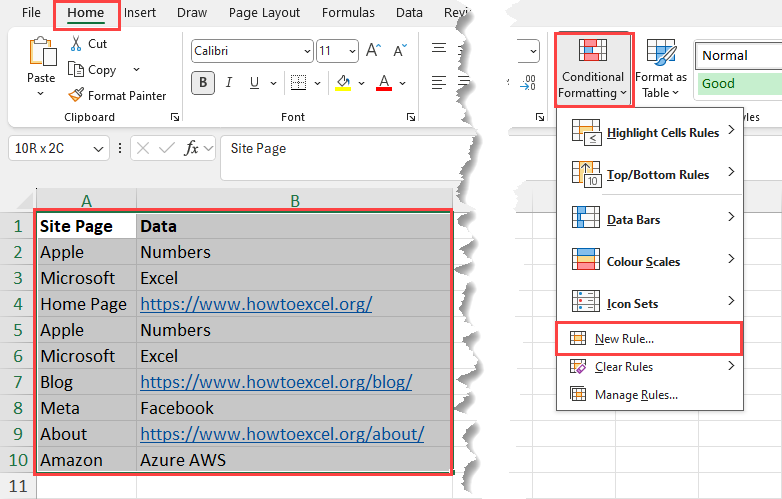
Task: Select column B header
Action: click(295, 201)
